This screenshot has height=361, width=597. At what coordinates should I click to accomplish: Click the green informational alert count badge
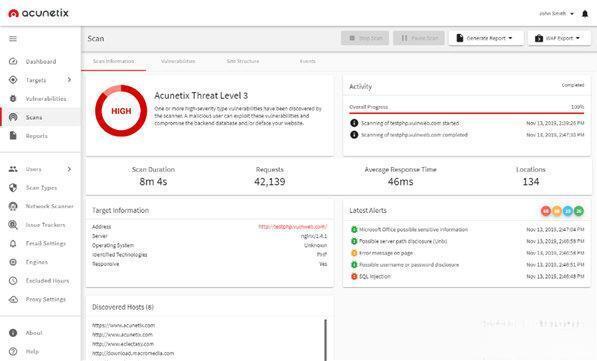[579, 211]
